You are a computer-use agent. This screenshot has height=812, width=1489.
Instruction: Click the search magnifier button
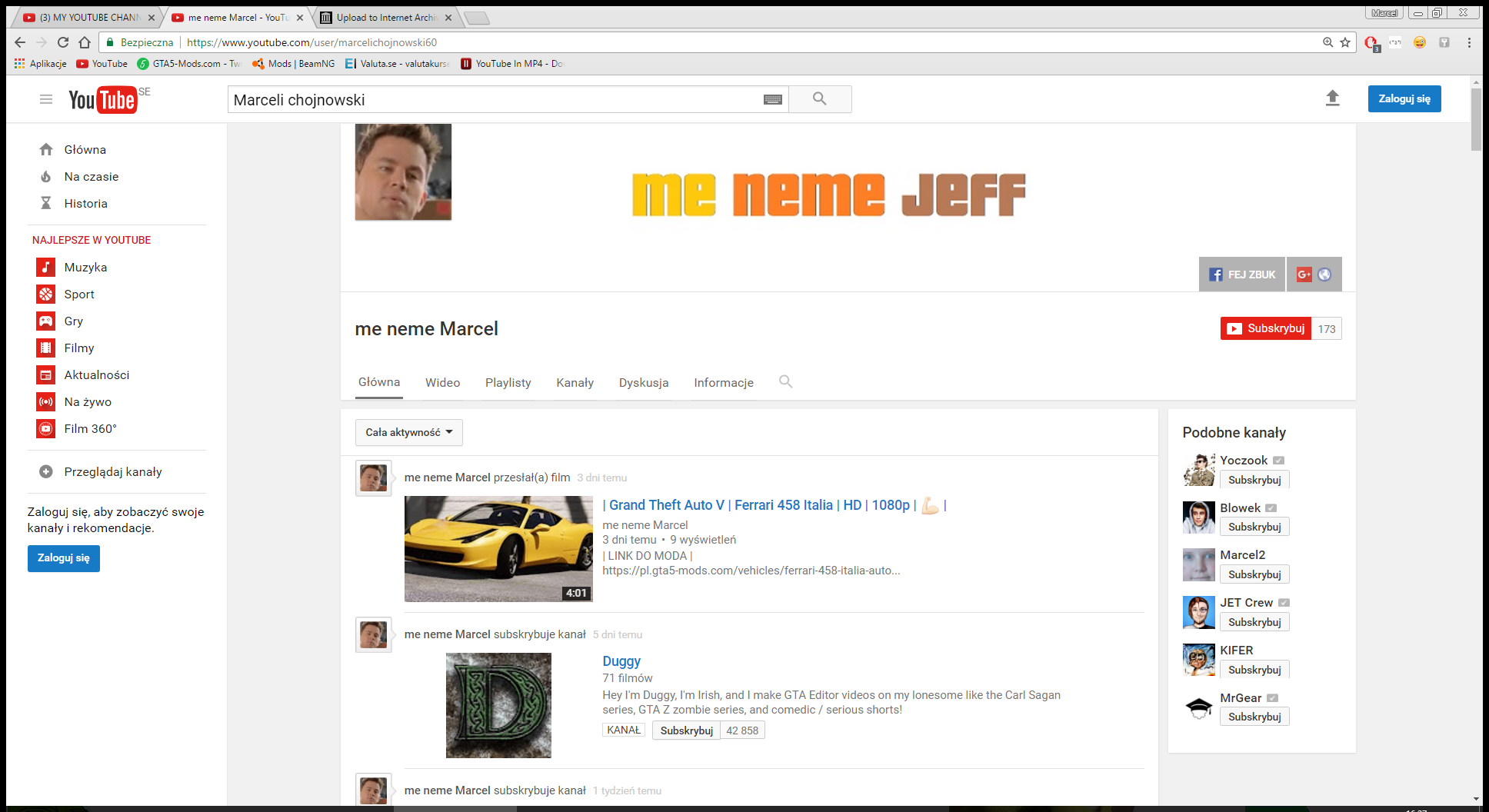[x=820, y=99]
